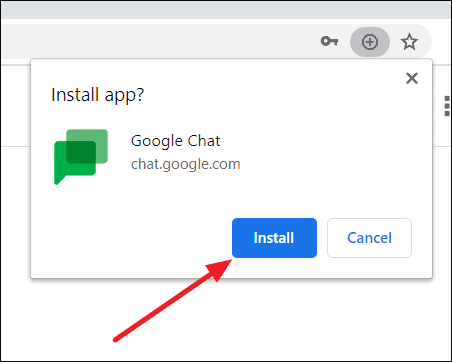452x362 pixels.
Task: Bookmark this page with the star icon
Action: [x=409, y=42]
